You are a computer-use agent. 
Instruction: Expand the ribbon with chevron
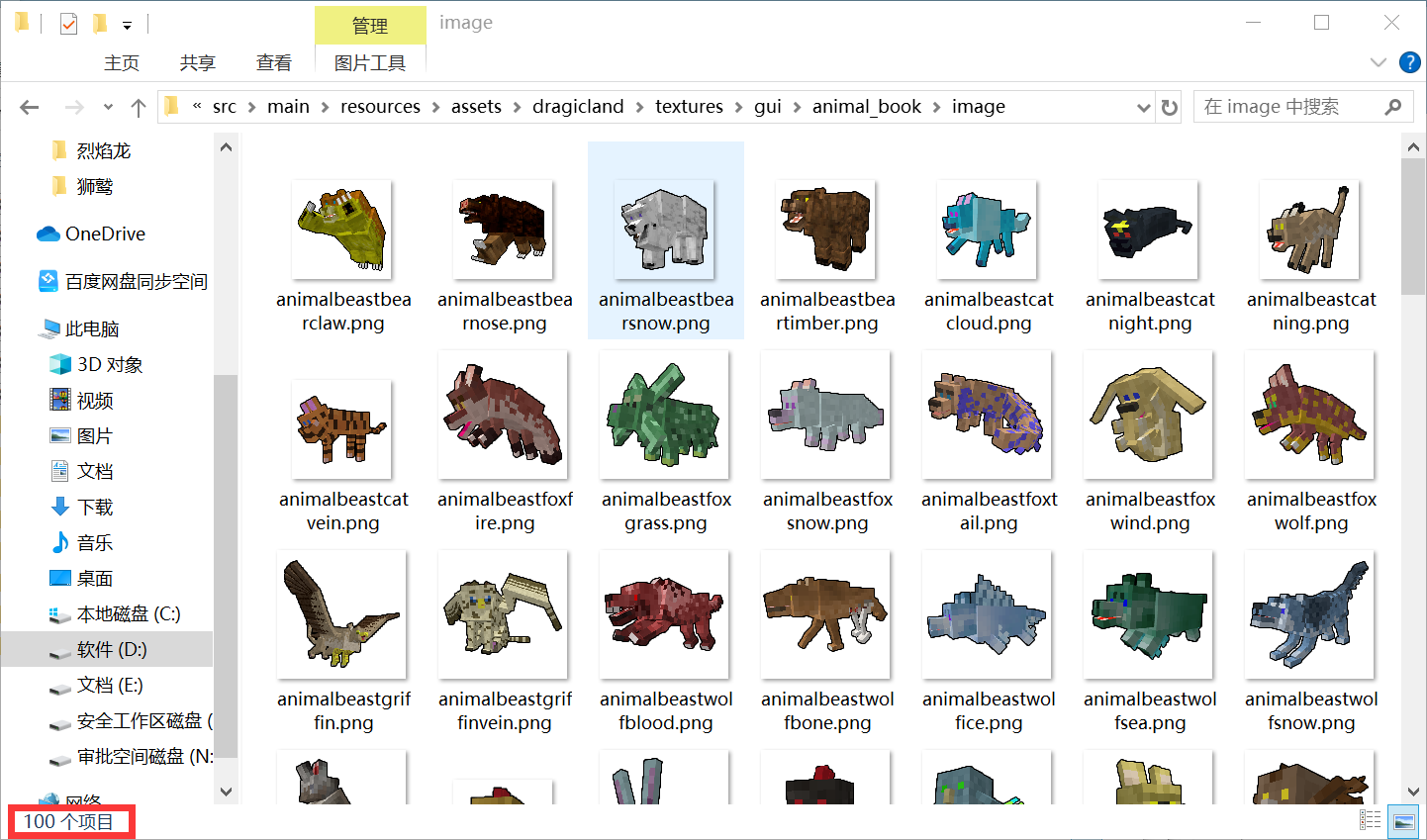[x=1379, y=62]
